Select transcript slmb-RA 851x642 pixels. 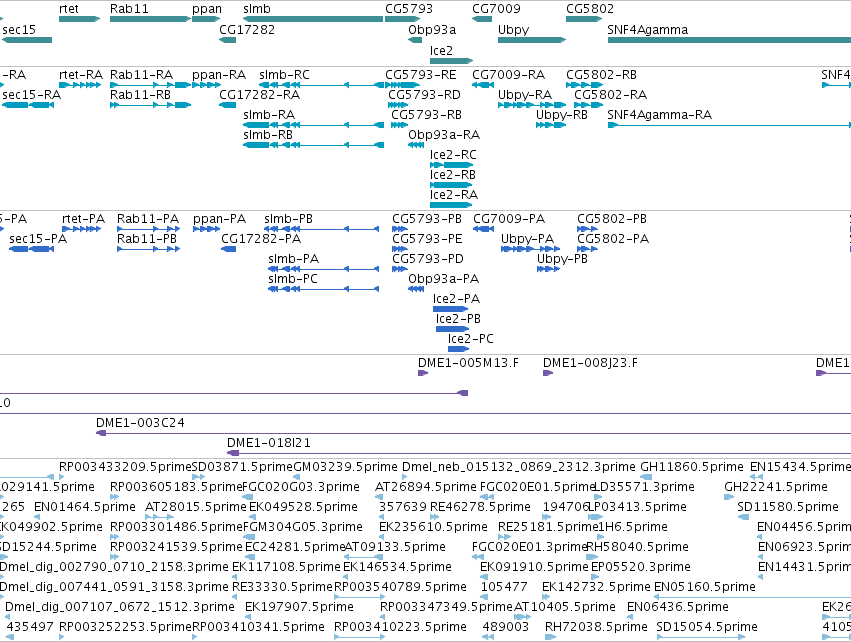coord(314,125)
